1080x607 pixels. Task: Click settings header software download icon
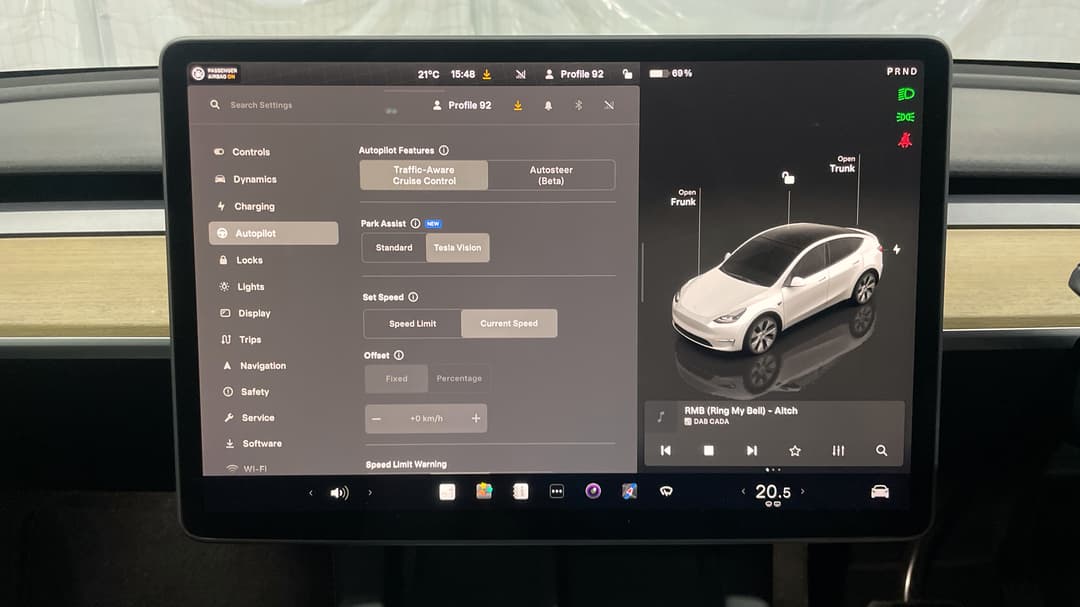(518, 105)
